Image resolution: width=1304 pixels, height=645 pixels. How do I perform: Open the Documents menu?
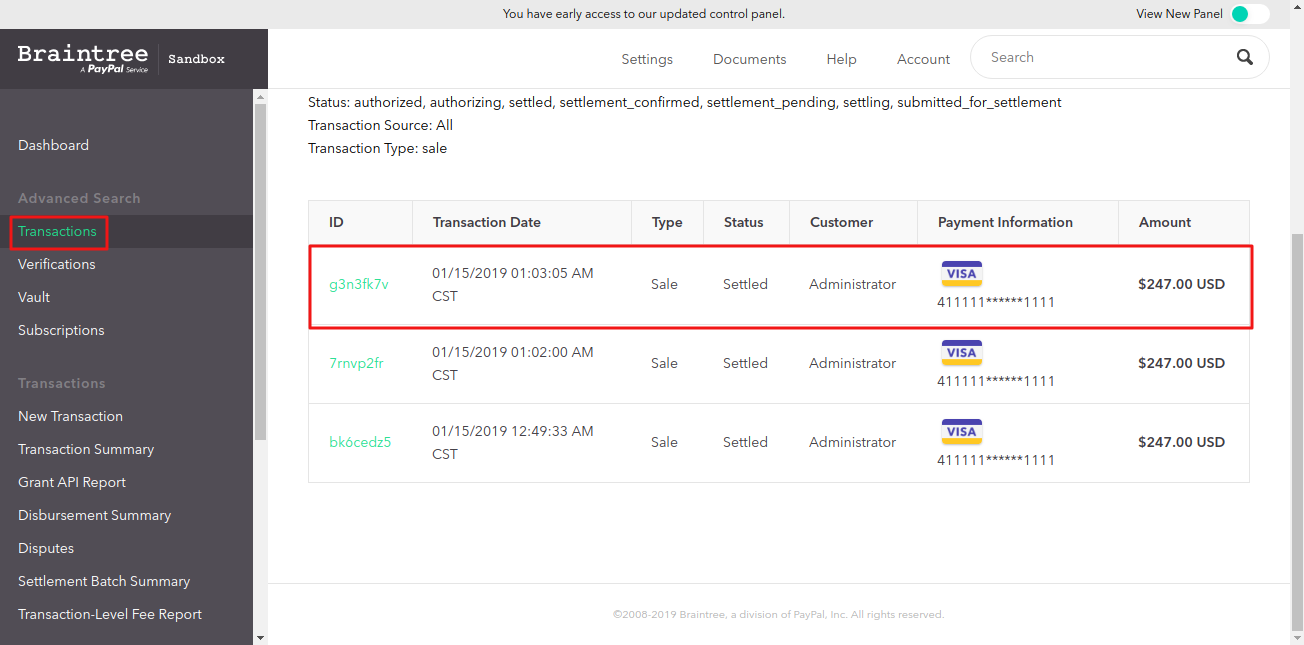(748, 59)
